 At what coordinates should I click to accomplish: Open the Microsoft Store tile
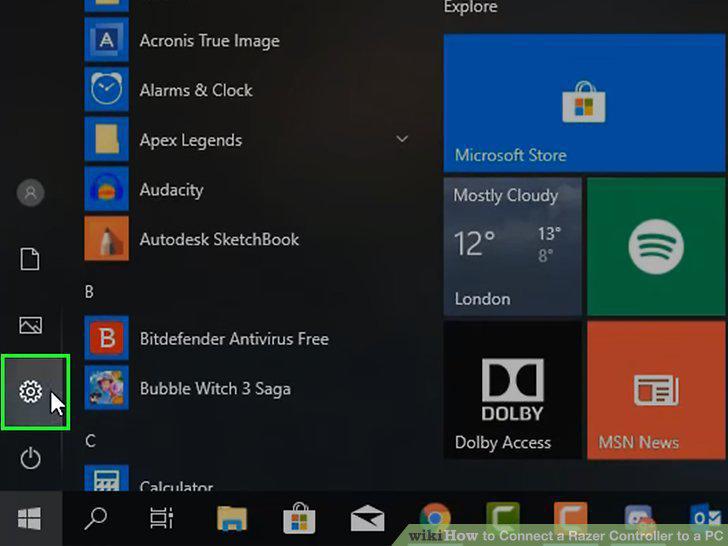[584, 103]
